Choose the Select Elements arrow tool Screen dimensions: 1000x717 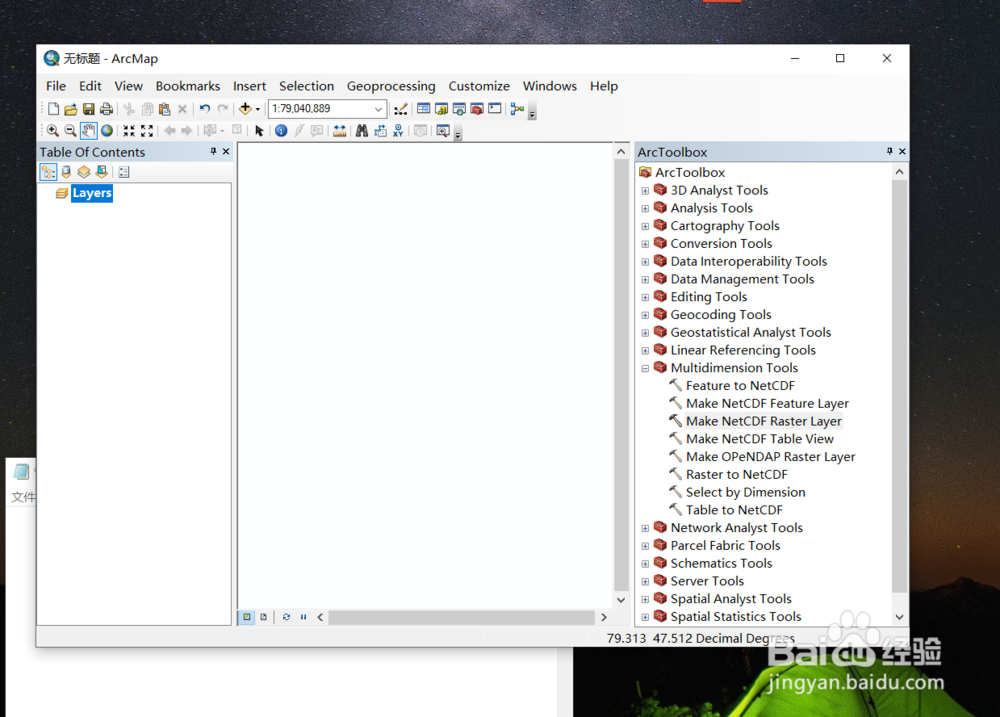(x=259, y=131)
